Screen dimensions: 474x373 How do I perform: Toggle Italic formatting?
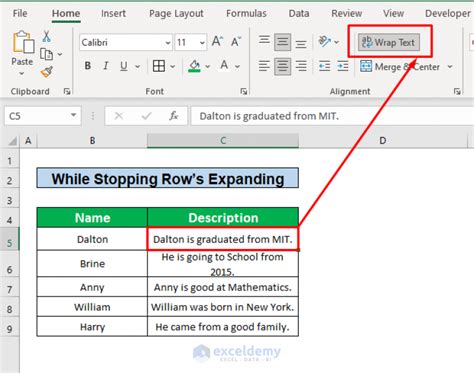[106, 66]
